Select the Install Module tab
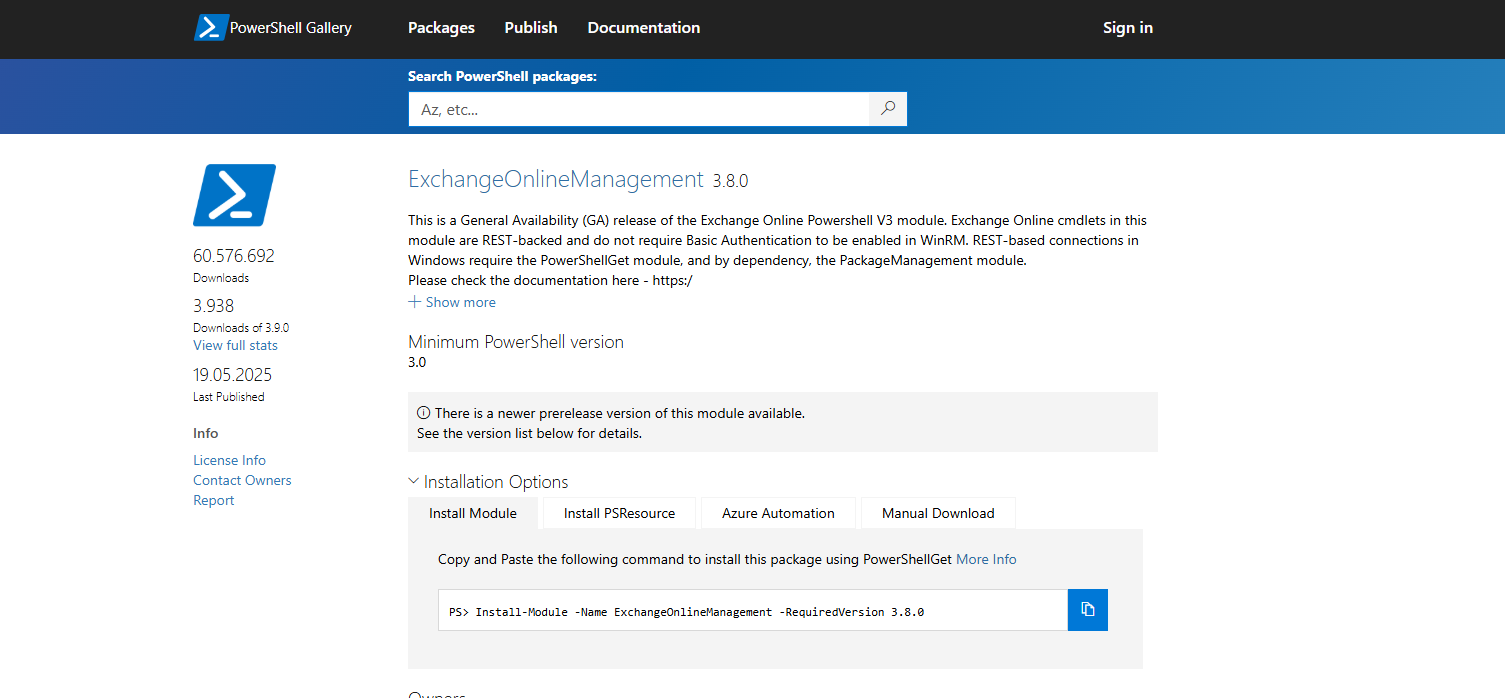 (x=473, y=513)
